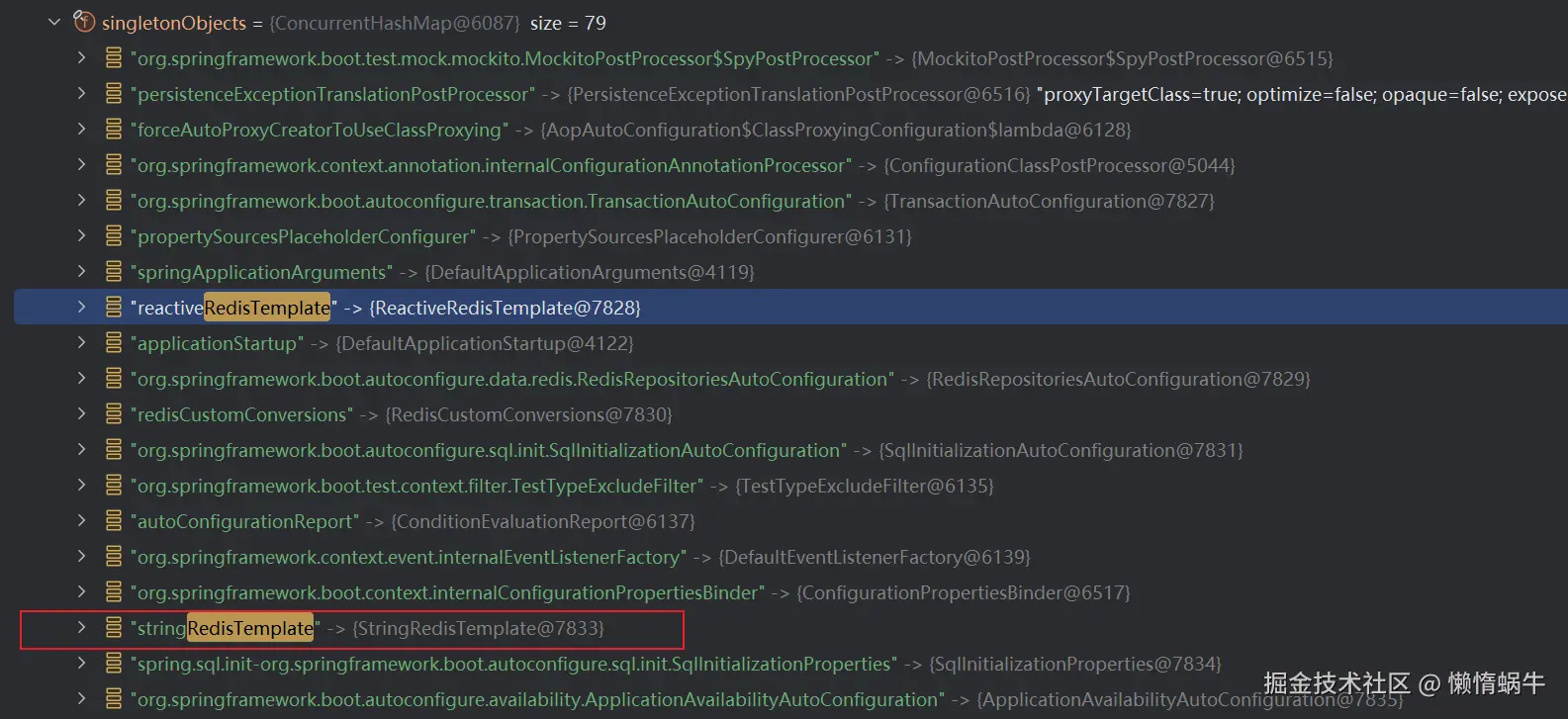Click map-entry icon of stringRedisTemplate row

point(114,627)
